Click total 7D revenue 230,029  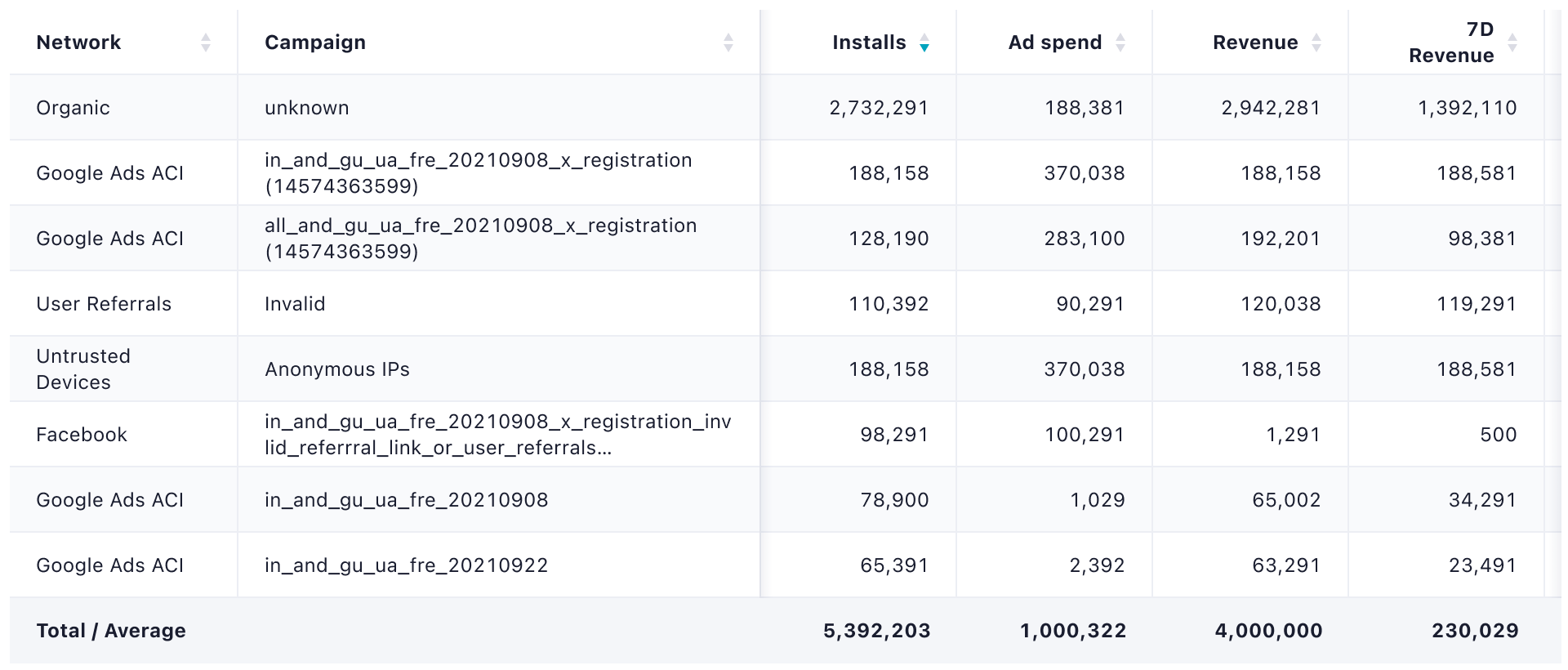point(1475,631)
